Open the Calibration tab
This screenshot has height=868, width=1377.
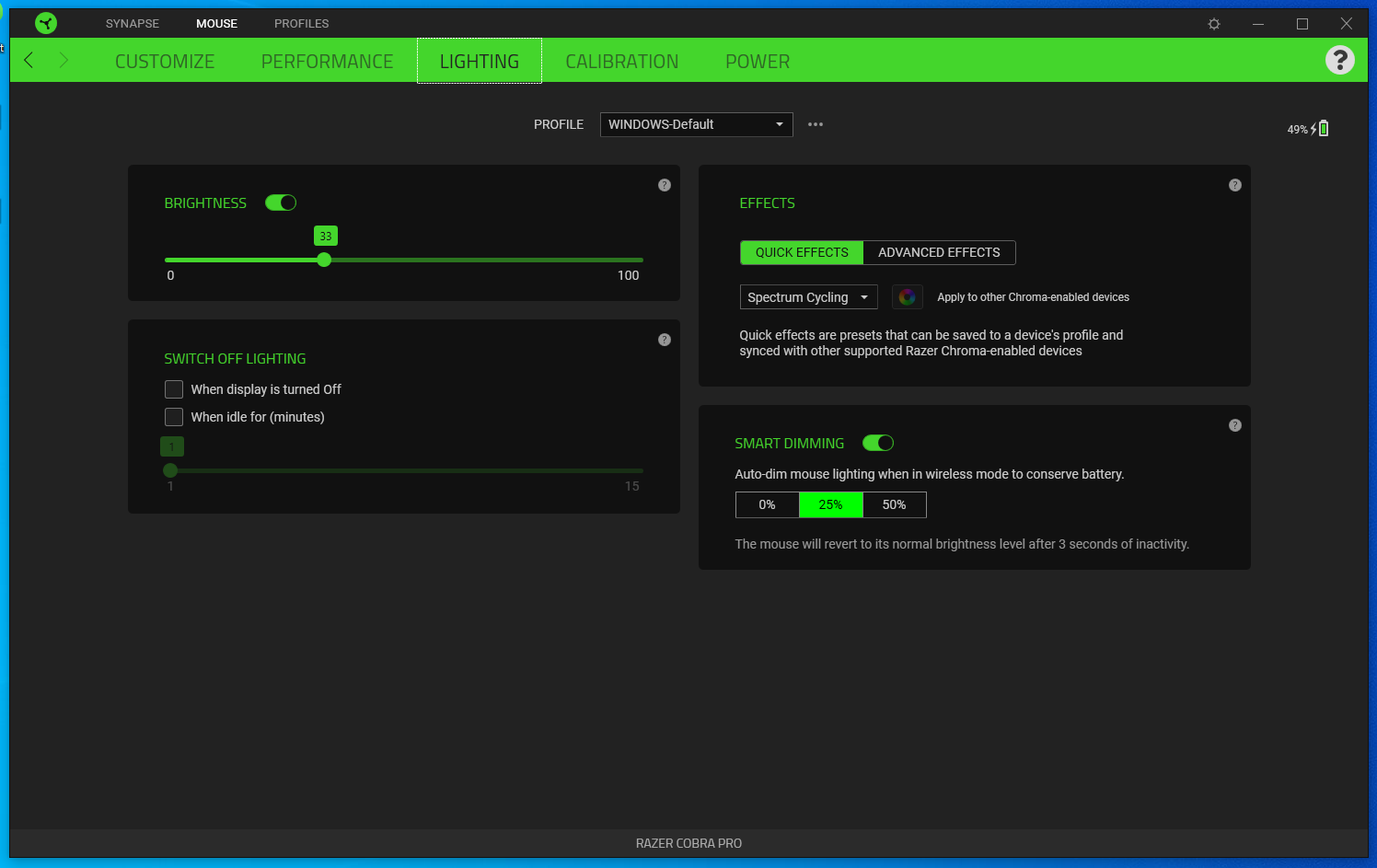coord(622,61)
